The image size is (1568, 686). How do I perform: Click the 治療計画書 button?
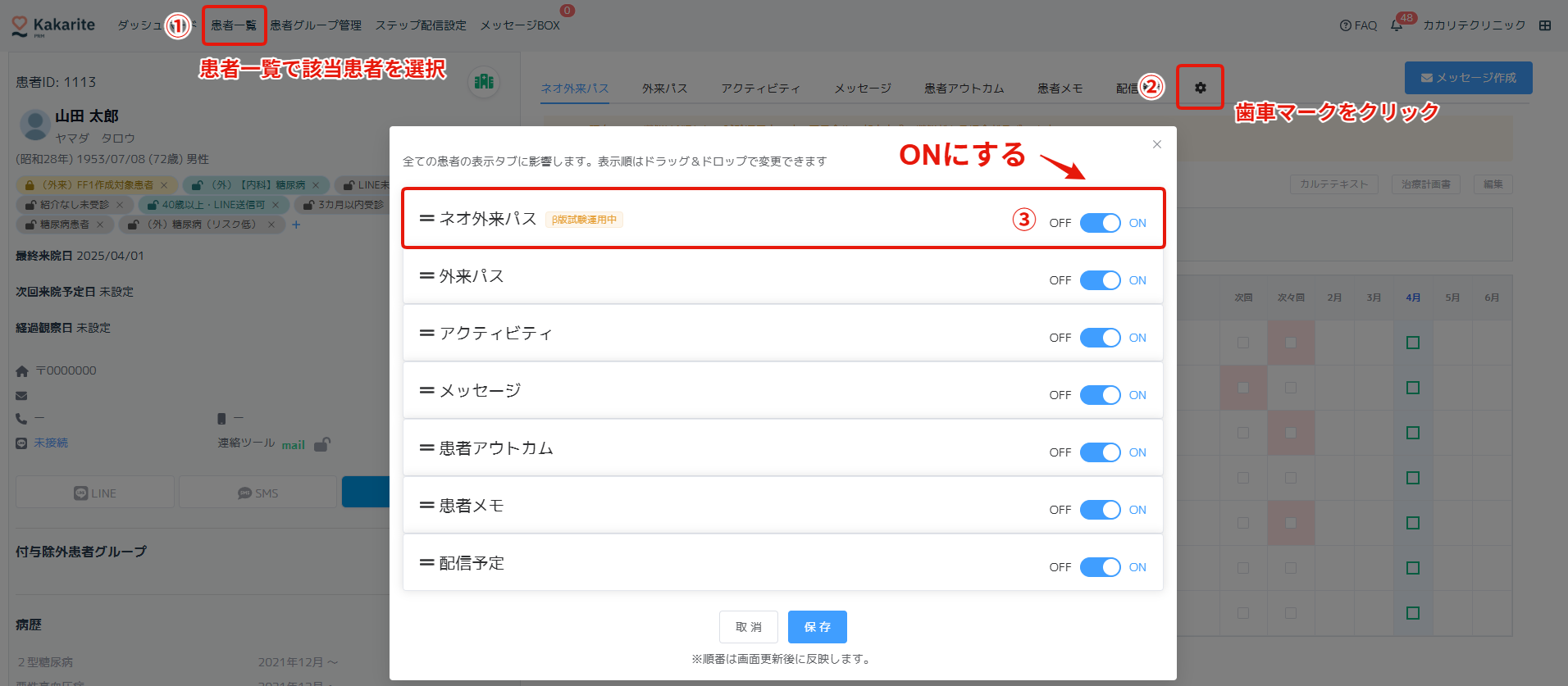[x=1426, y=184]
